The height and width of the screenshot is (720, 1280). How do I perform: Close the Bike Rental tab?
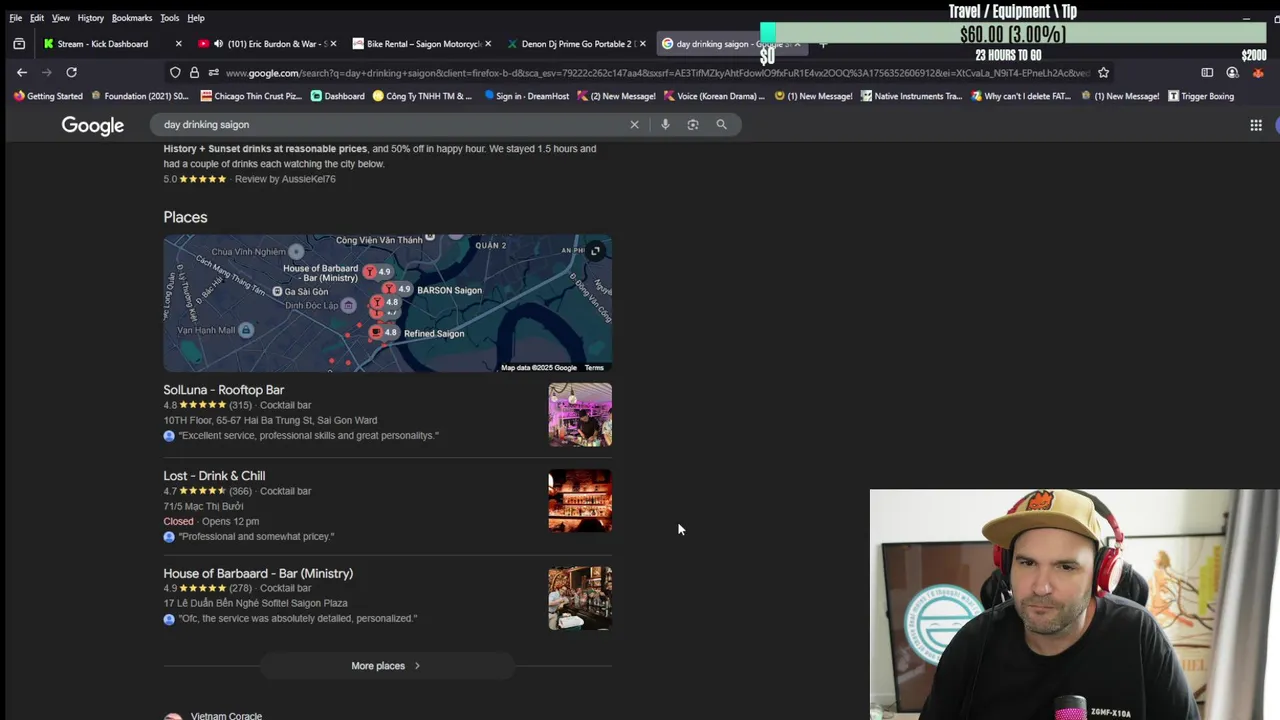point(488,44)
